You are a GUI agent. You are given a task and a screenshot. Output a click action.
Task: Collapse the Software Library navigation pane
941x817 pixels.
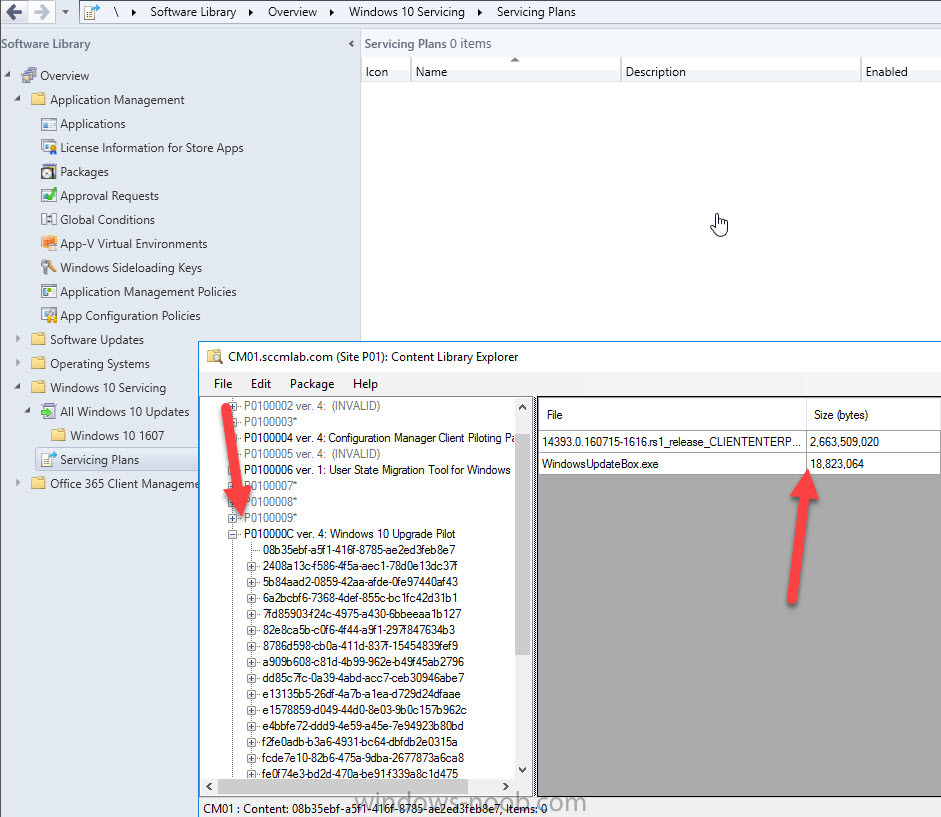tap(351, 44)
